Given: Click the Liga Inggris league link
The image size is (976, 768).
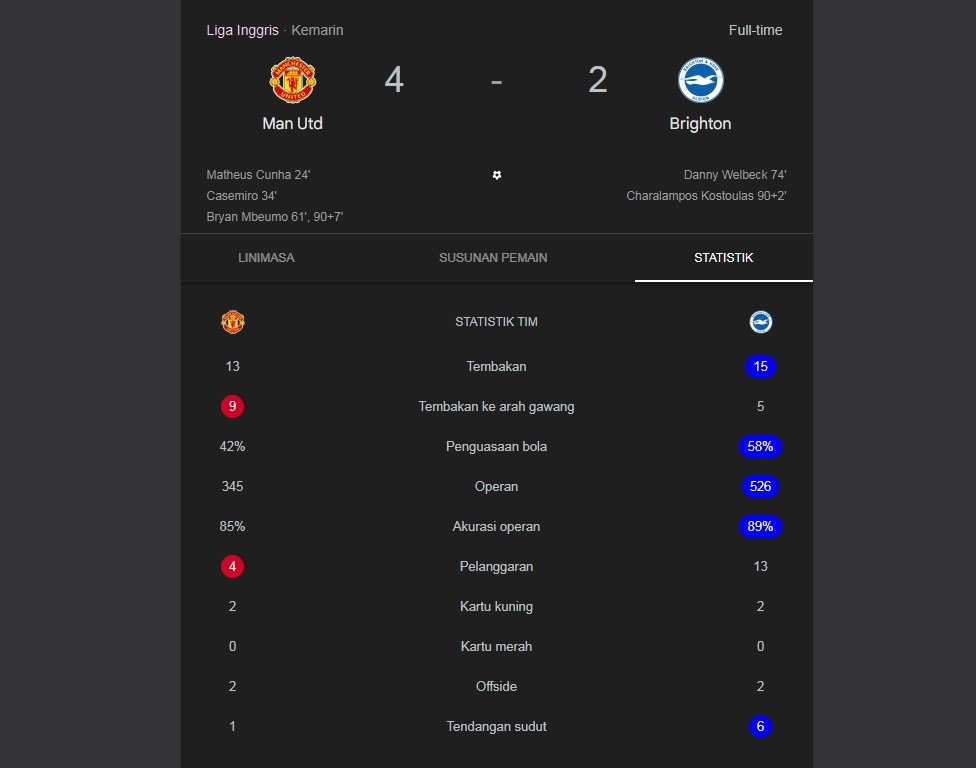Looking at the screenshot, I should (x=242, y=30).
